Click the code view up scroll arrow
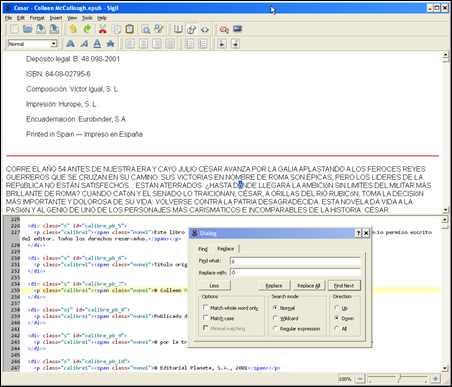The width and height of the screenshot is (452, 387). [445, 219]
